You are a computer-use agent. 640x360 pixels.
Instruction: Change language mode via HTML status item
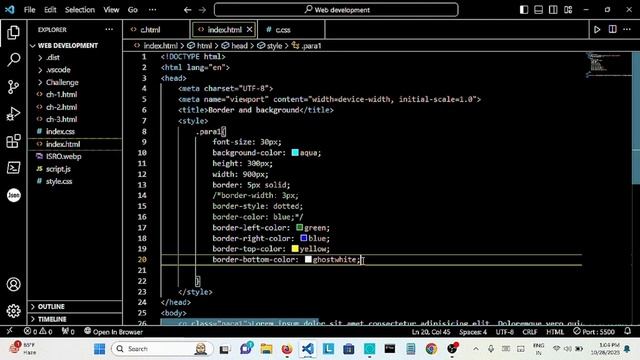click(x=555, y=332)
